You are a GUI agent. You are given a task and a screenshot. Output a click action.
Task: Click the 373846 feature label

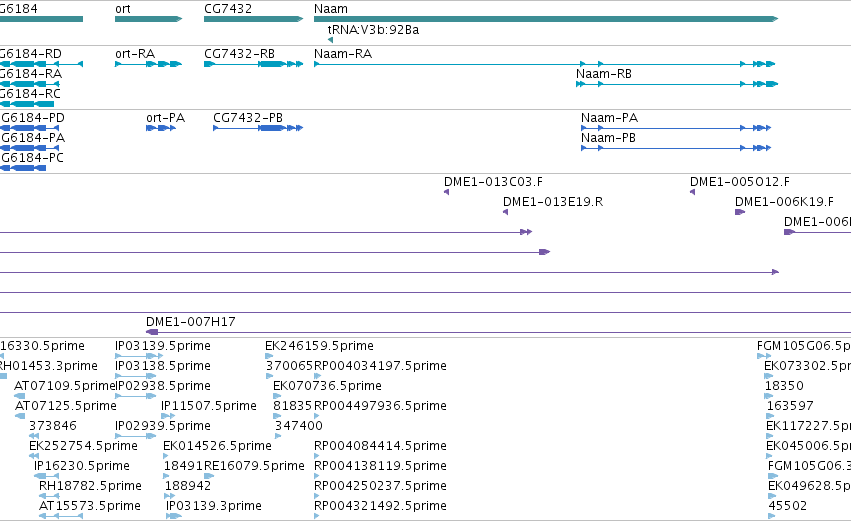pos(53,426)
